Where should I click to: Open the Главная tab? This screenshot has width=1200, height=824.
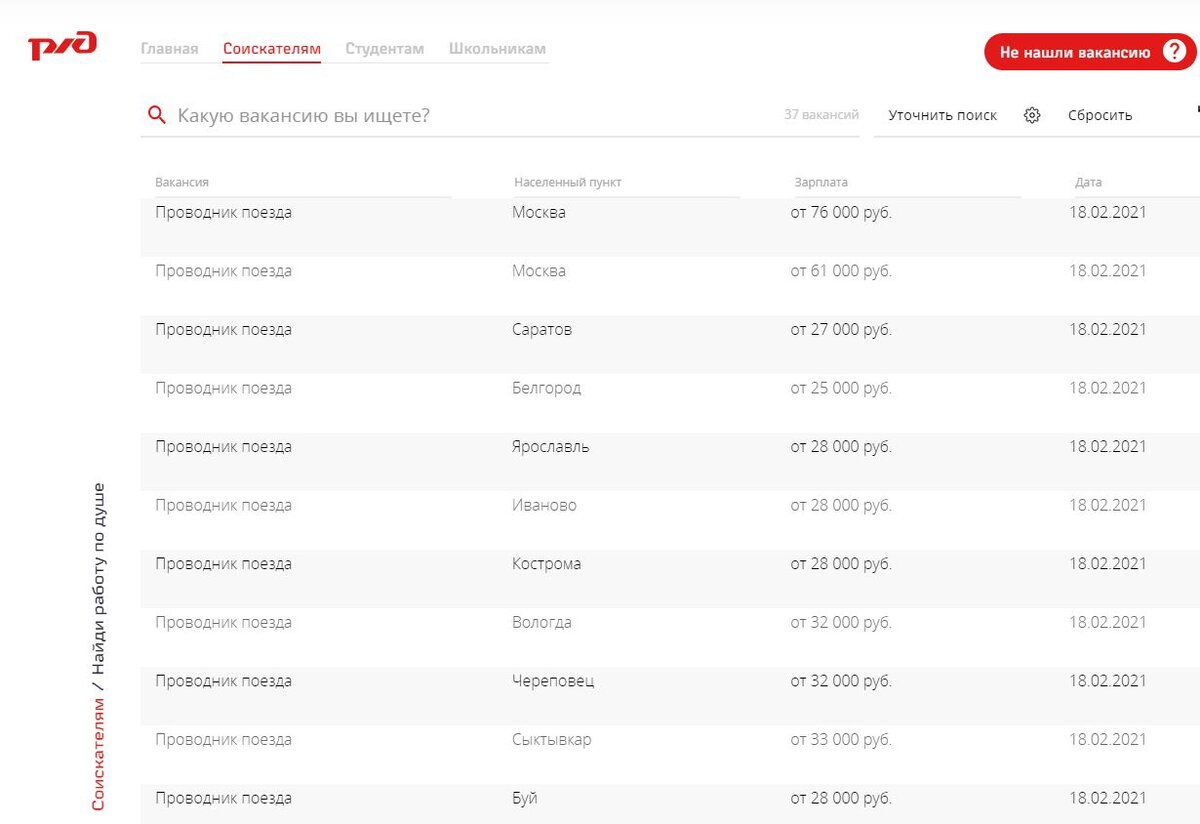click(x=169, y=48)
